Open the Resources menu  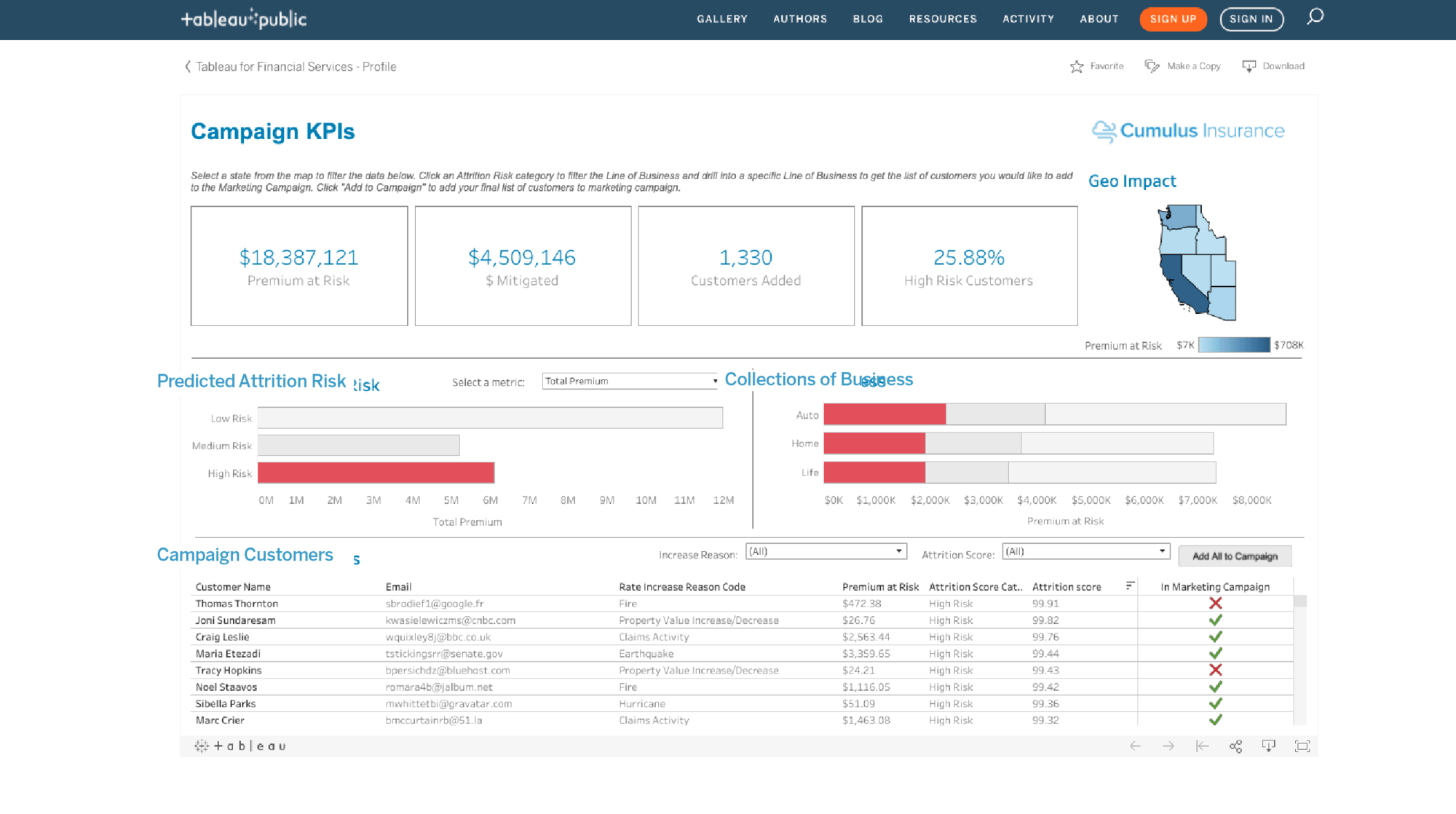pos(943,19)
